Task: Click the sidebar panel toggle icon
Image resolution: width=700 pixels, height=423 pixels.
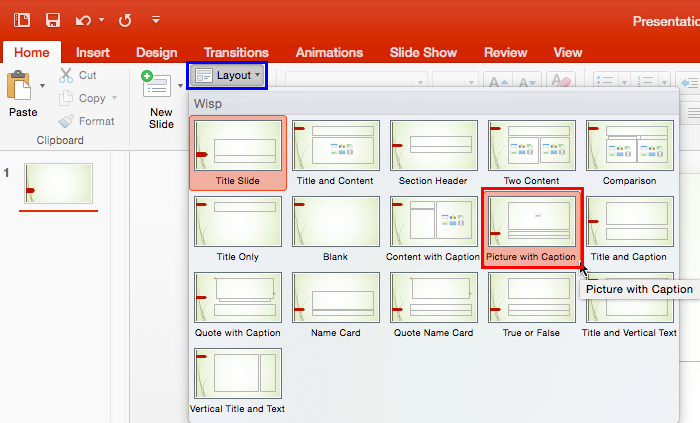Action: point(22,20)
